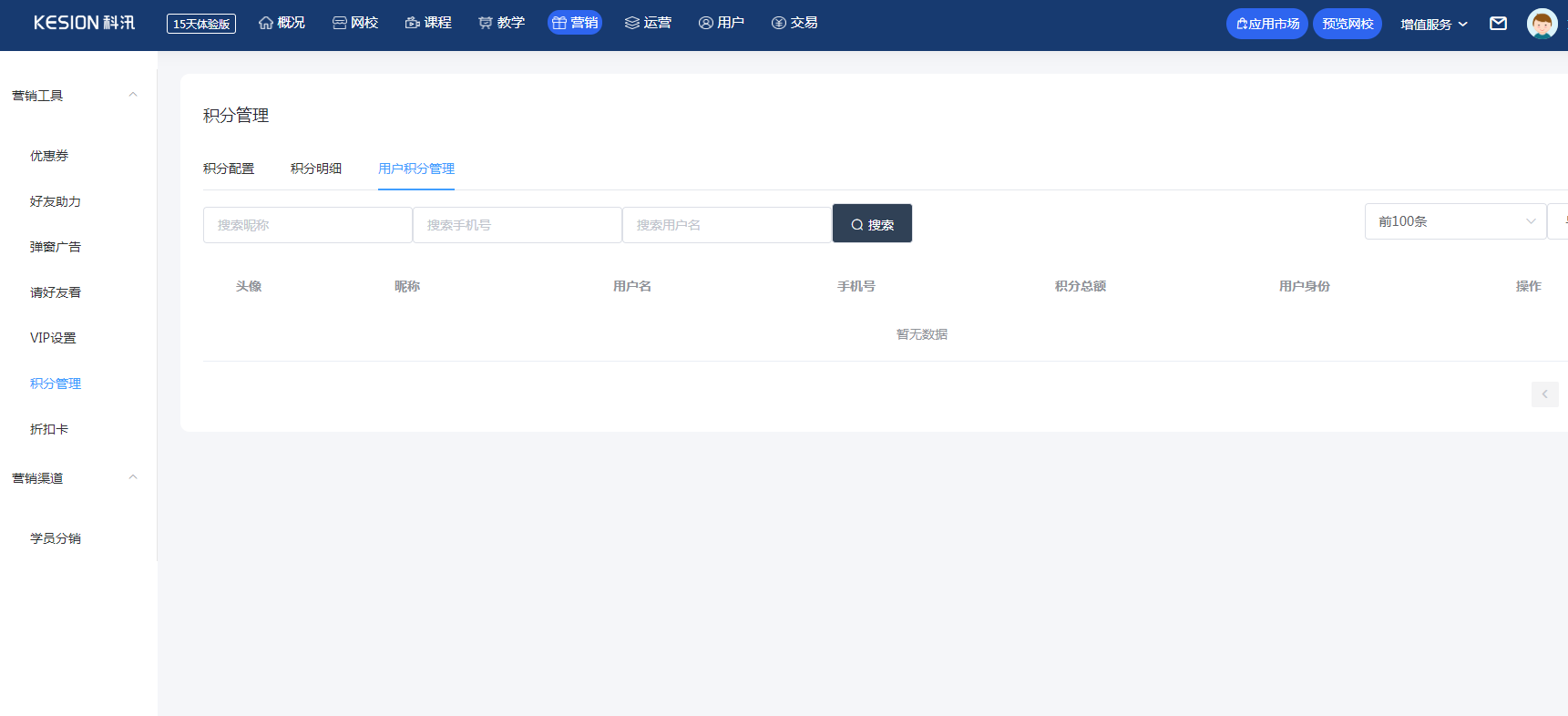Collapse the 营销工具 sidebar group

[x=133, y=96]
